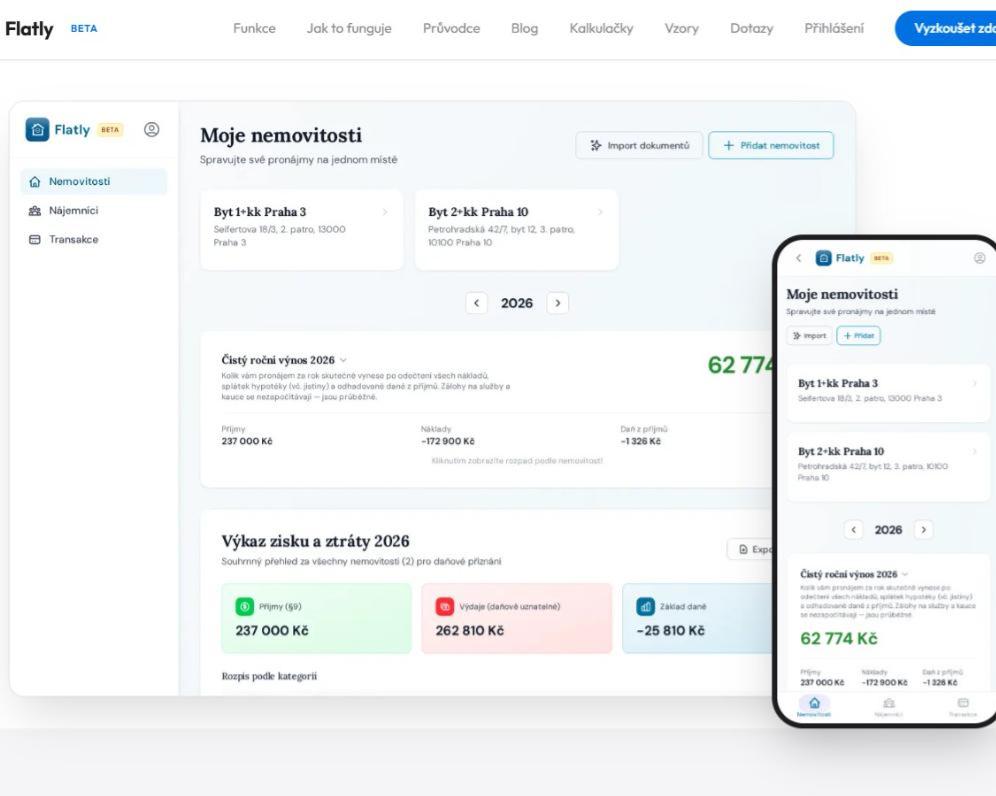Click the Import dokumentů button
Image resolution: width=996 pixels, height=796 pixels.
tap(639, 145)
